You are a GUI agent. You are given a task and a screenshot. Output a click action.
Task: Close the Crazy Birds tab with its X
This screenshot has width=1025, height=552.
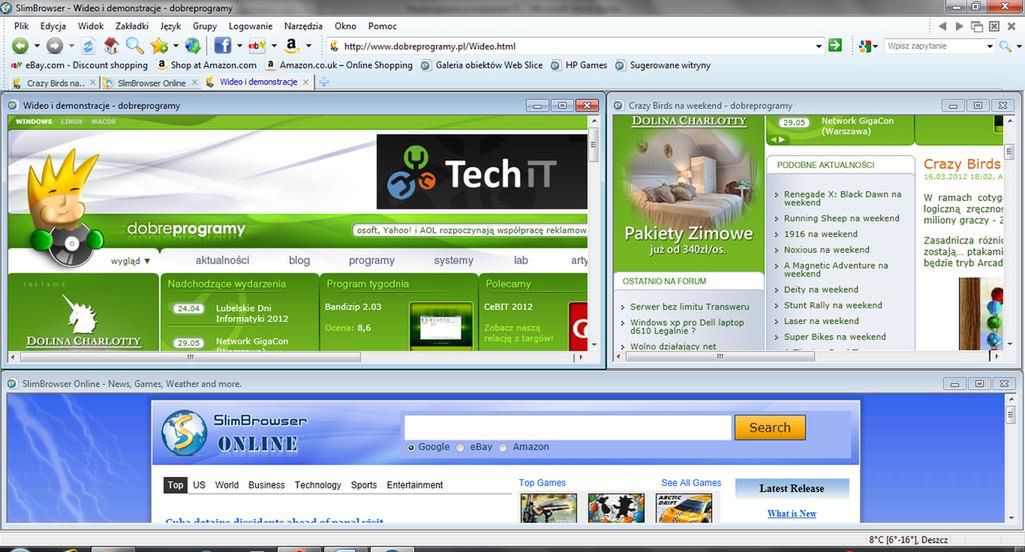(x=93, y=82)
